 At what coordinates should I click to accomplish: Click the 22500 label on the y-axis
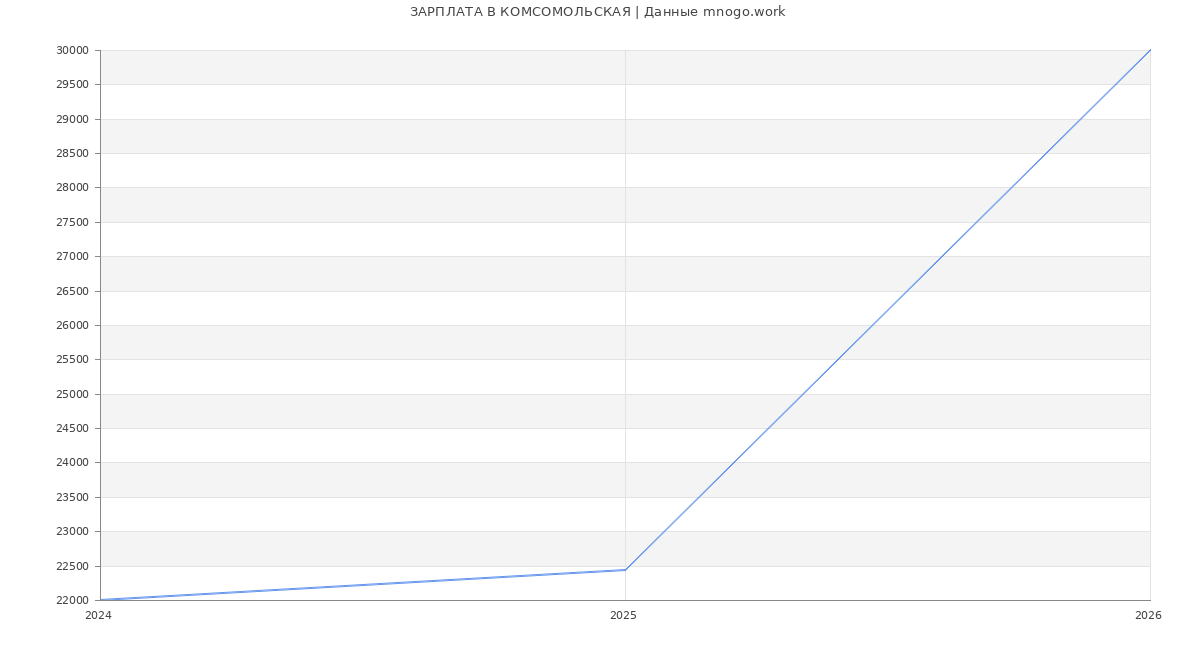tap(73, 566)
